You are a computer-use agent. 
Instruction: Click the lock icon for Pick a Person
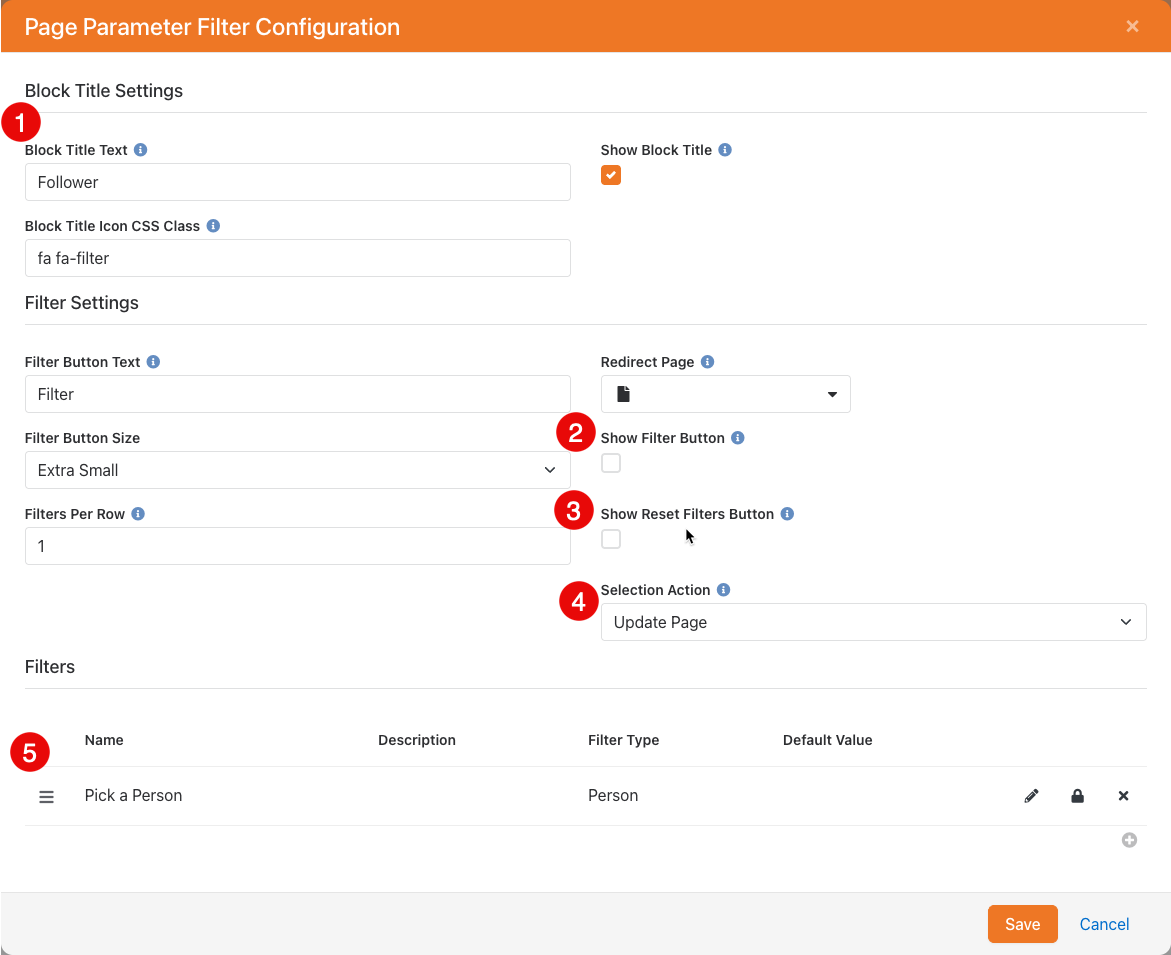[x=1077, y=796]
